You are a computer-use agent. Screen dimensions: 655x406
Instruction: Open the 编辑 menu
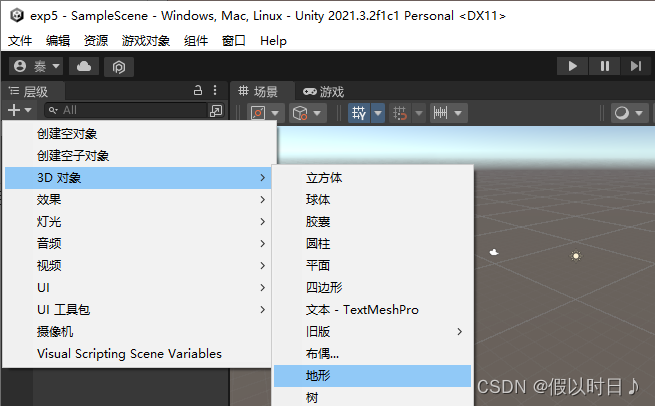pyautogui.click(x=58, y=41)
